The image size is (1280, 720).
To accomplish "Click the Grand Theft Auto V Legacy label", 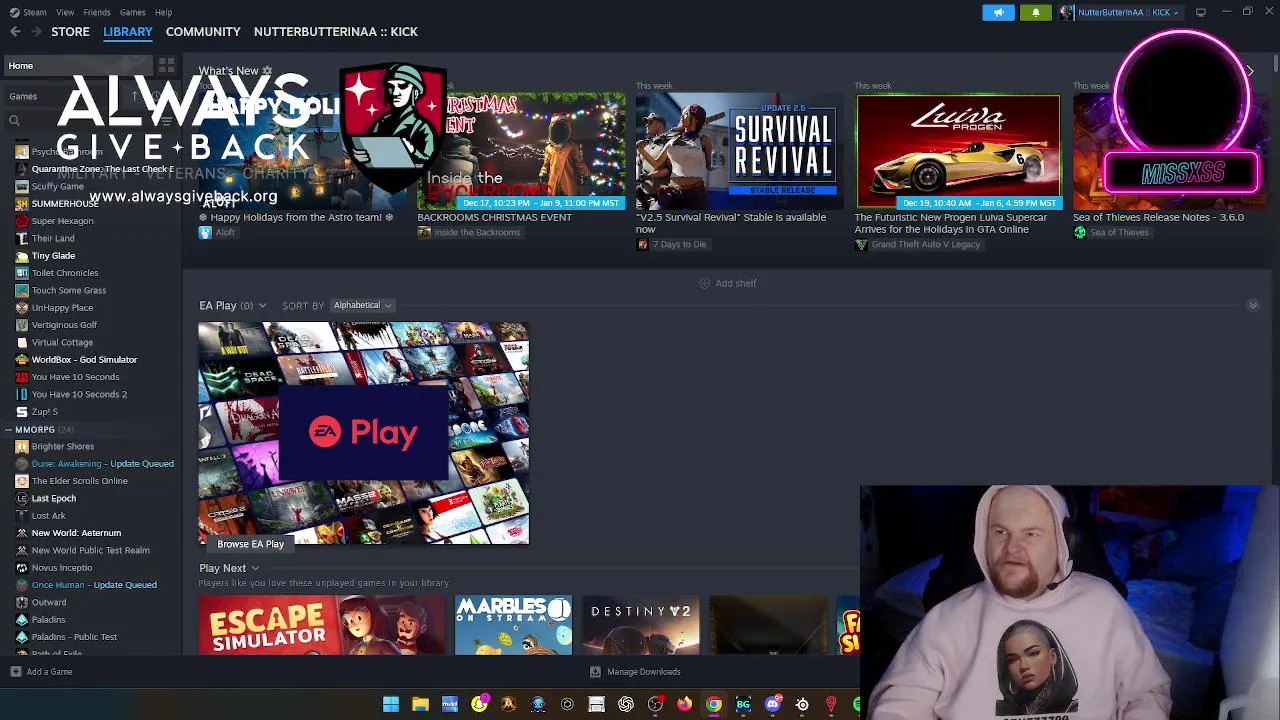I will click(925, 245).
